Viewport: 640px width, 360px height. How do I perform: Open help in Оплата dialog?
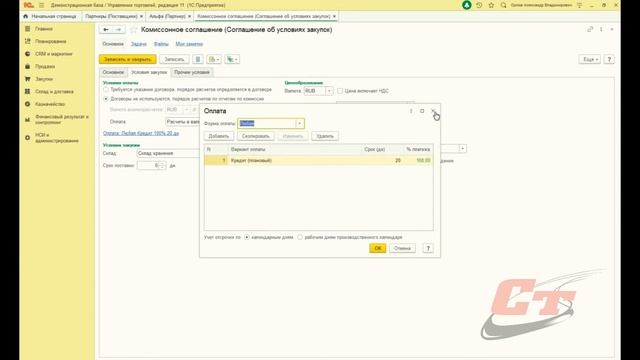428,248
